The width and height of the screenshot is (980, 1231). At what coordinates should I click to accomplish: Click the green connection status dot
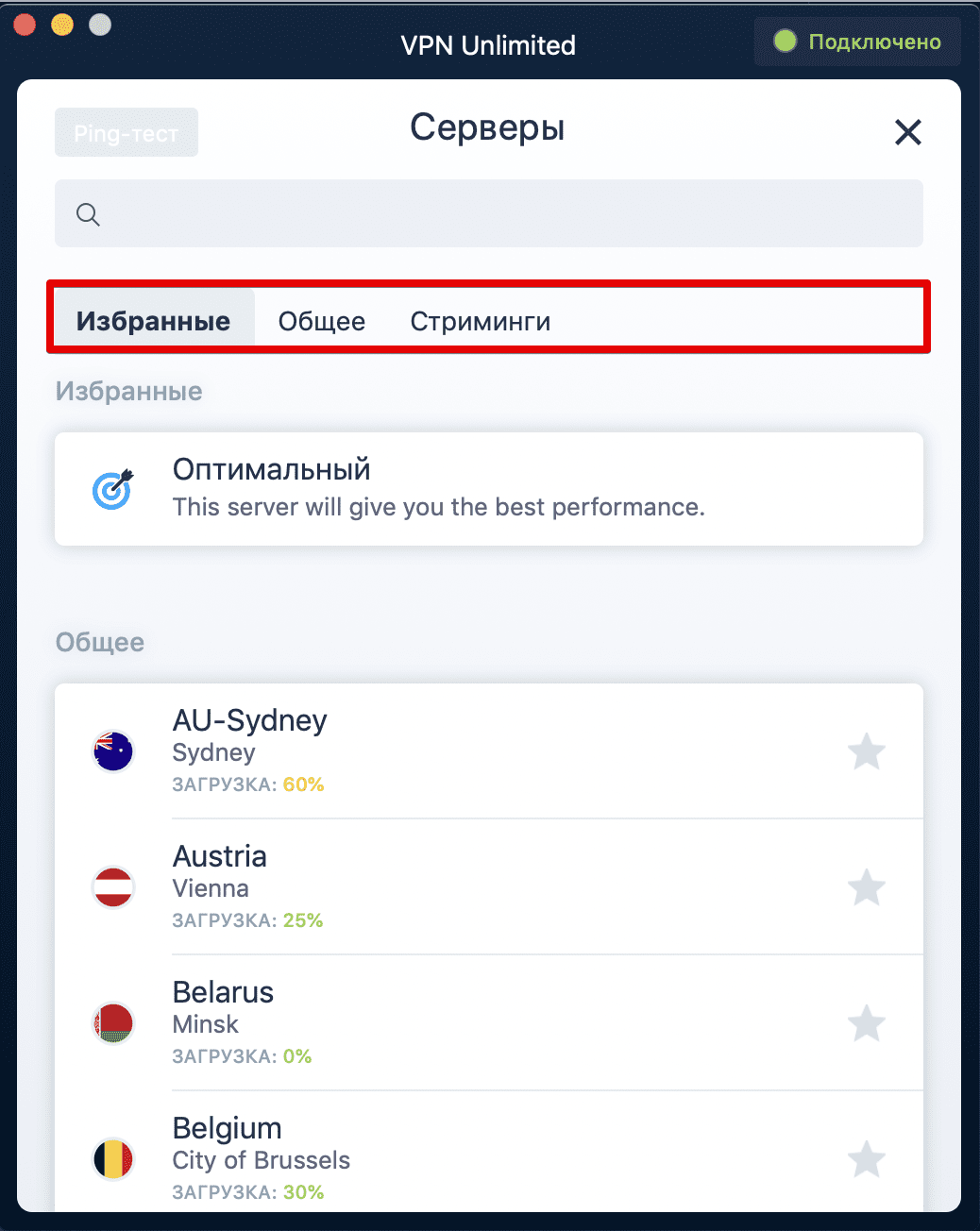coord(785,42)
